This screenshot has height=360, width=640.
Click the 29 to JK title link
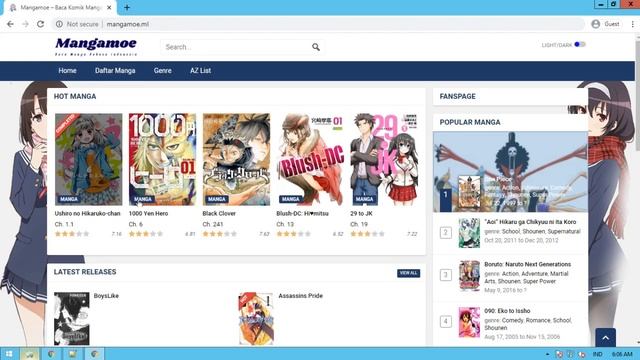361,213
